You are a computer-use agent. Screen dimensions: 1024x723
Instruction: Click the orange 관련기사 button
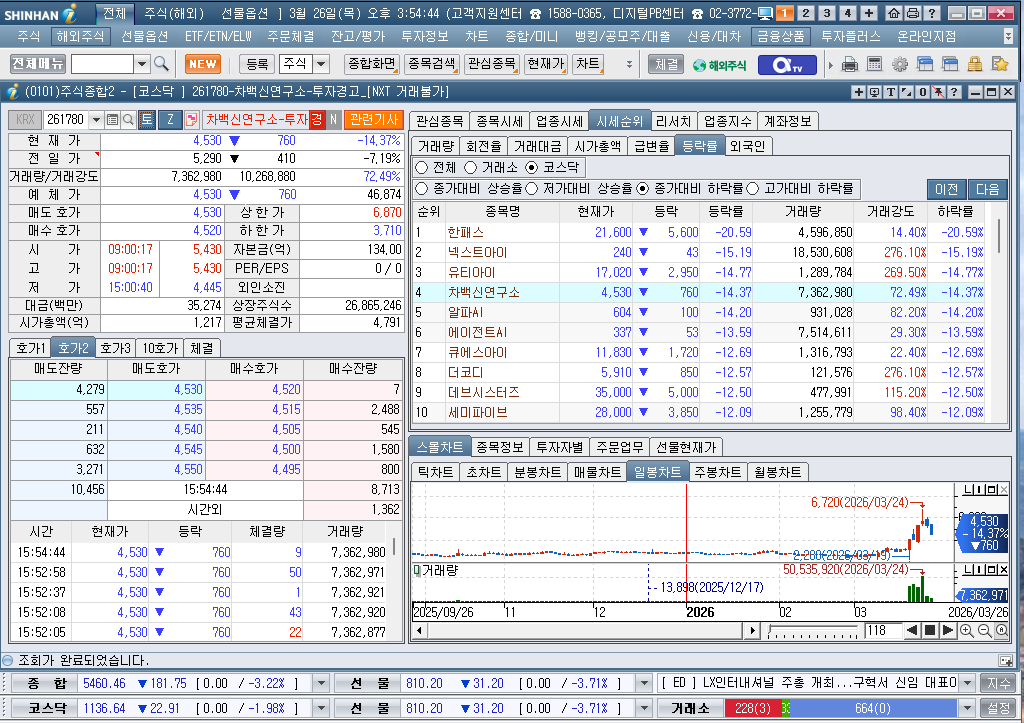374,120
